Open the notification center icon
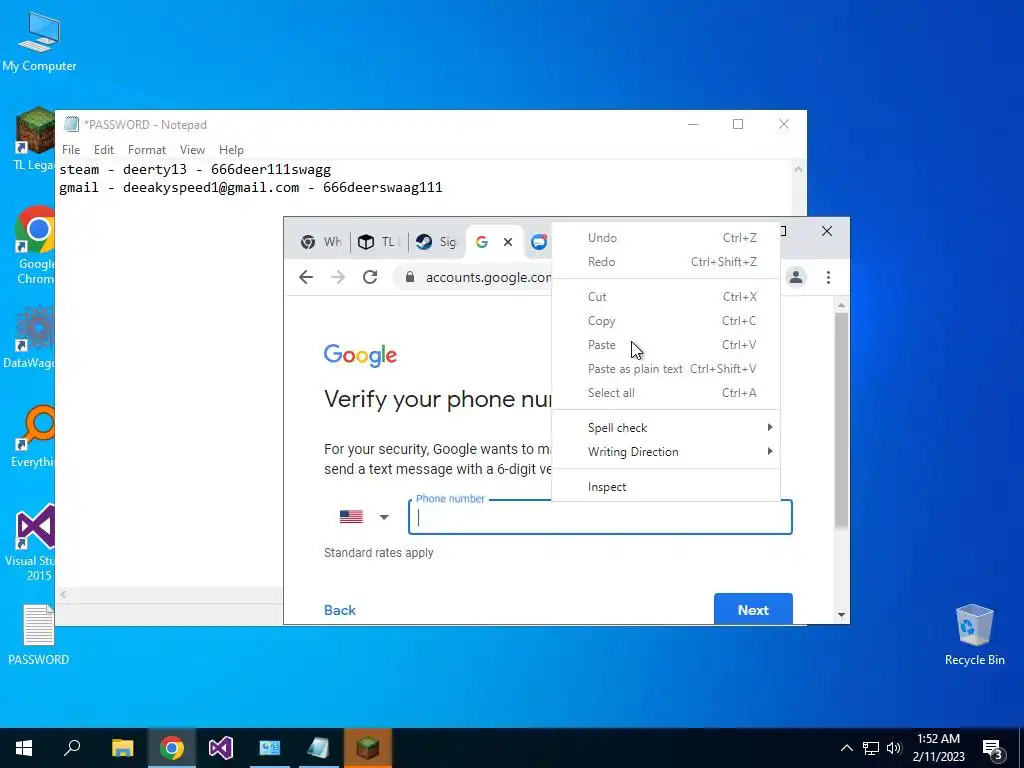This screenshot has height=768, width=1024. click(x=993, y=748)
